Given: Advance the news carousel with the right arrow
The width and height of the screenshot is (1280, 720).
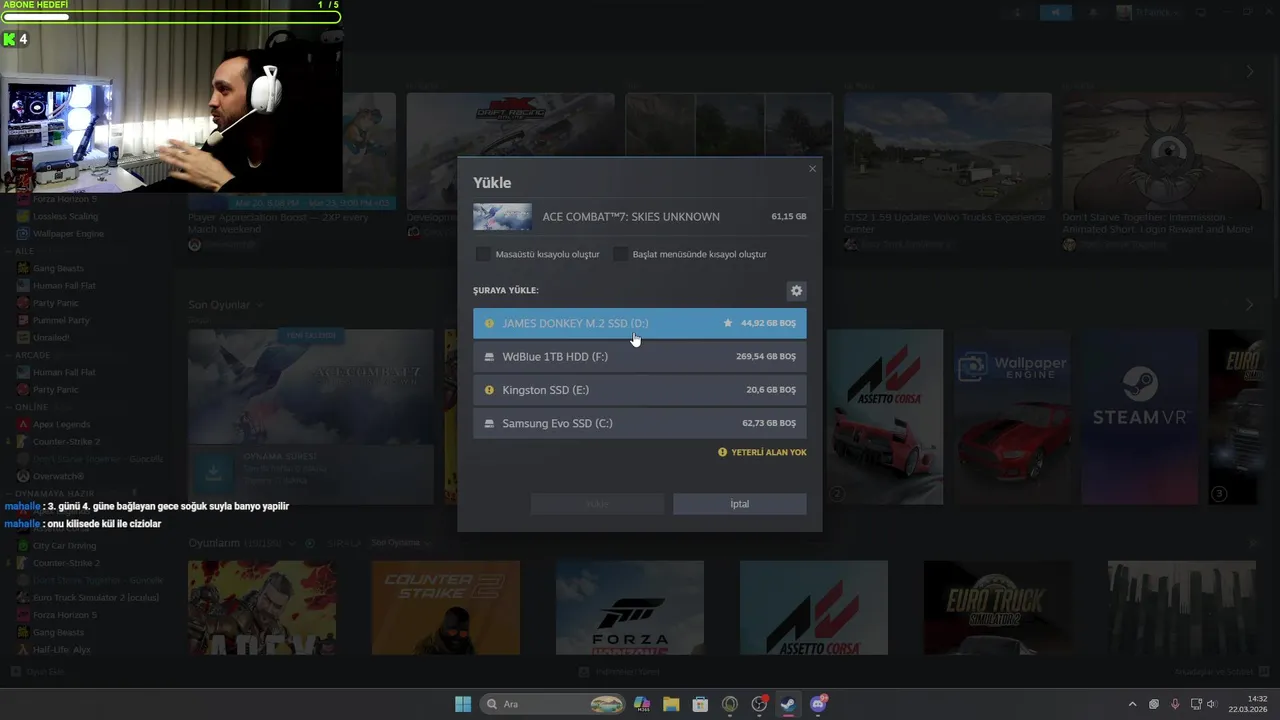Looking at the screenshot, I should 1249,72.
